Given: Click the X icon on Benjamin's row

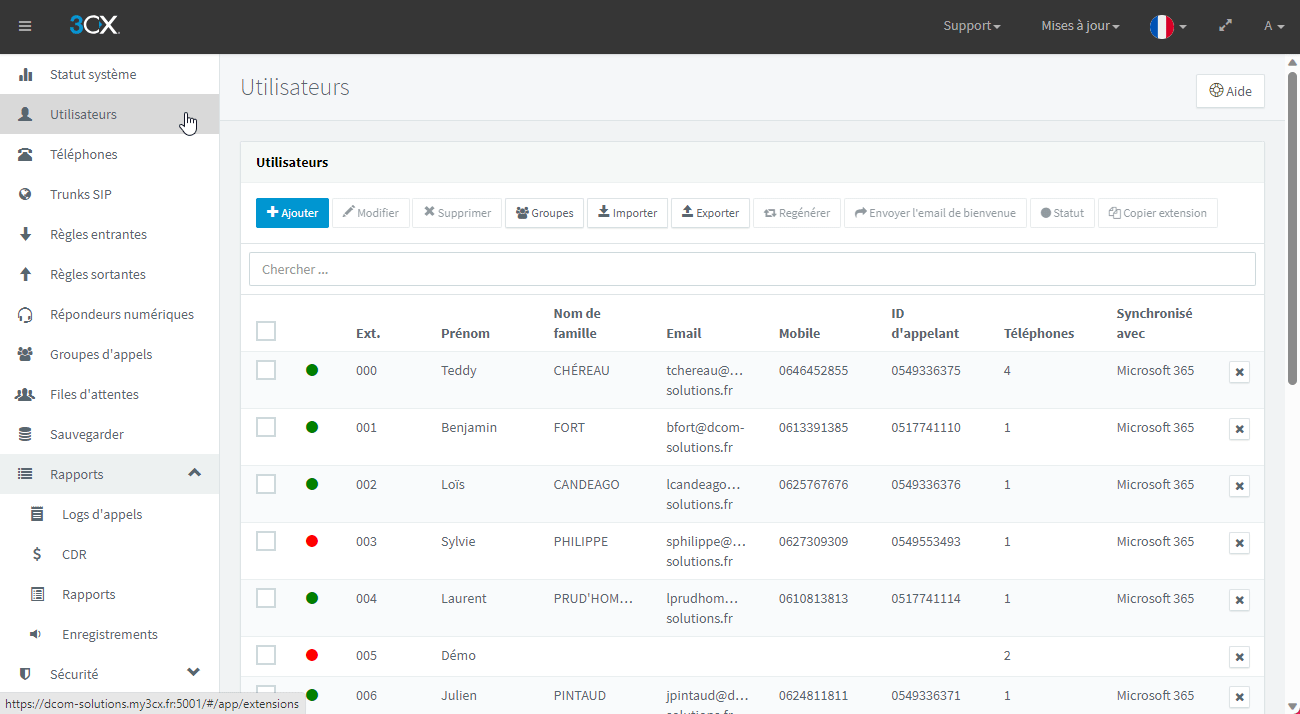Looking at the screenshot, I should [x=1239, y=429].
